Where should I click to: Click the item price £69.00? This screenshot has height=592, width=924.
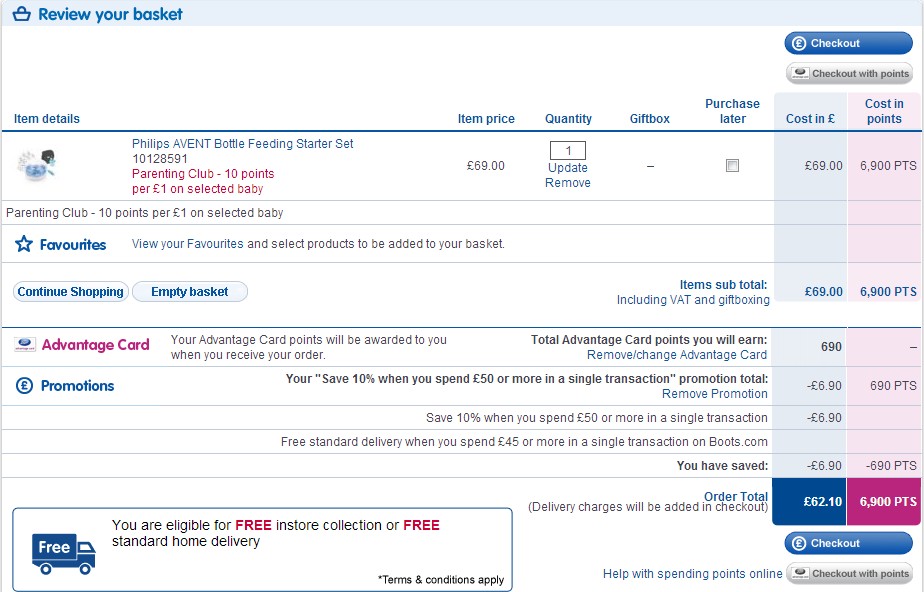(486, 166)
